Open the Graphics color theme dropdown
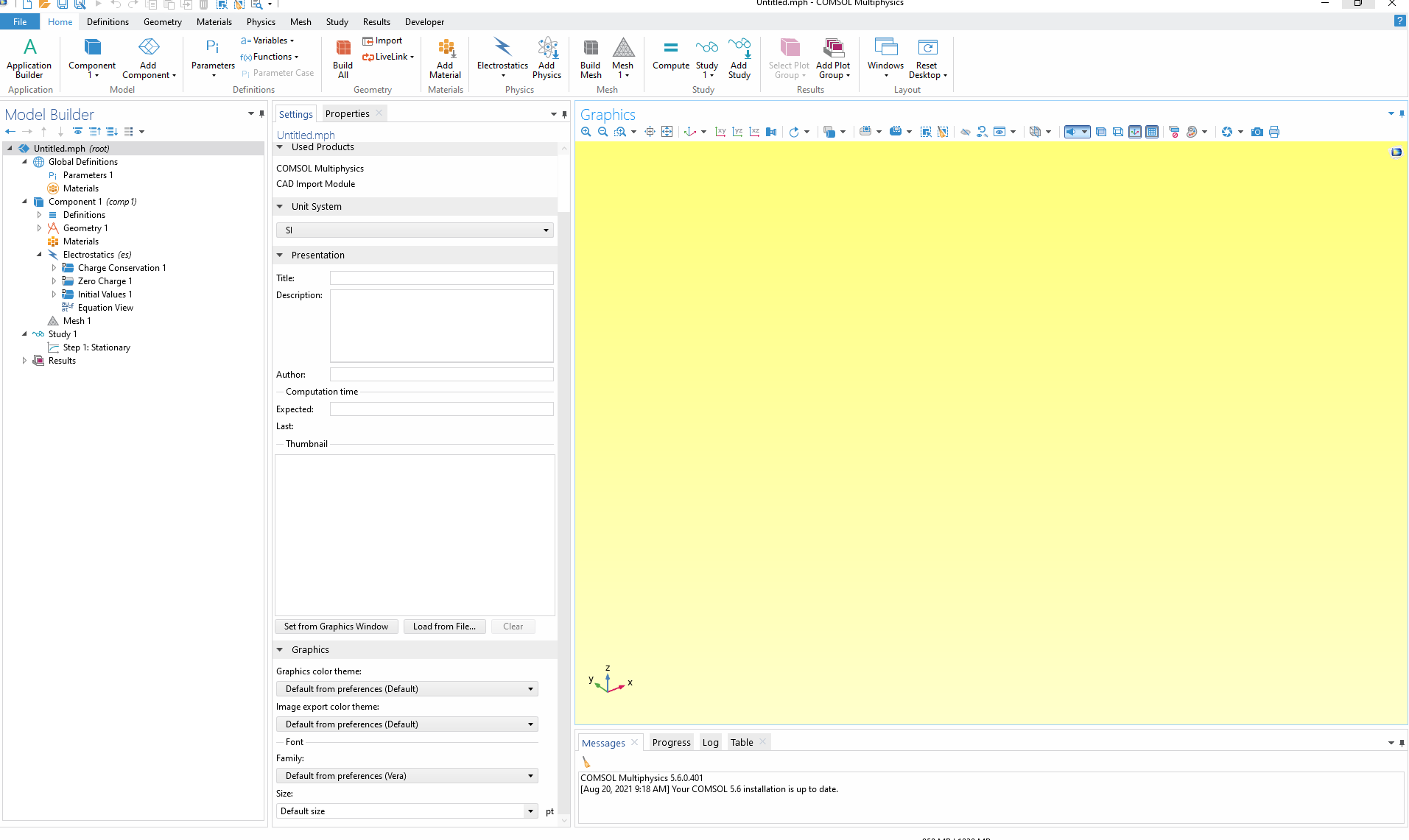 (407, 689)
